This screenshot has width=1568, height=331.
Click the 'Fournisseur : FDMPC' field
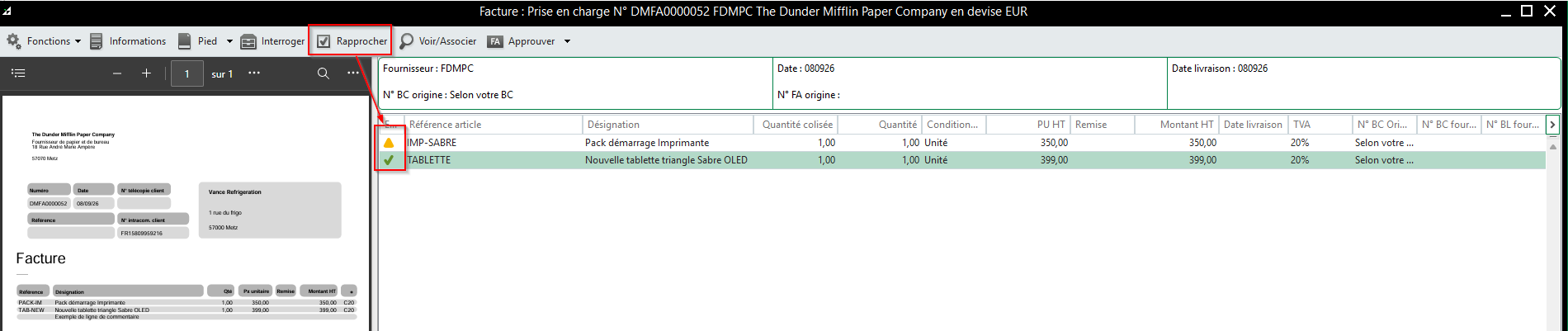[x=428, y=69]
